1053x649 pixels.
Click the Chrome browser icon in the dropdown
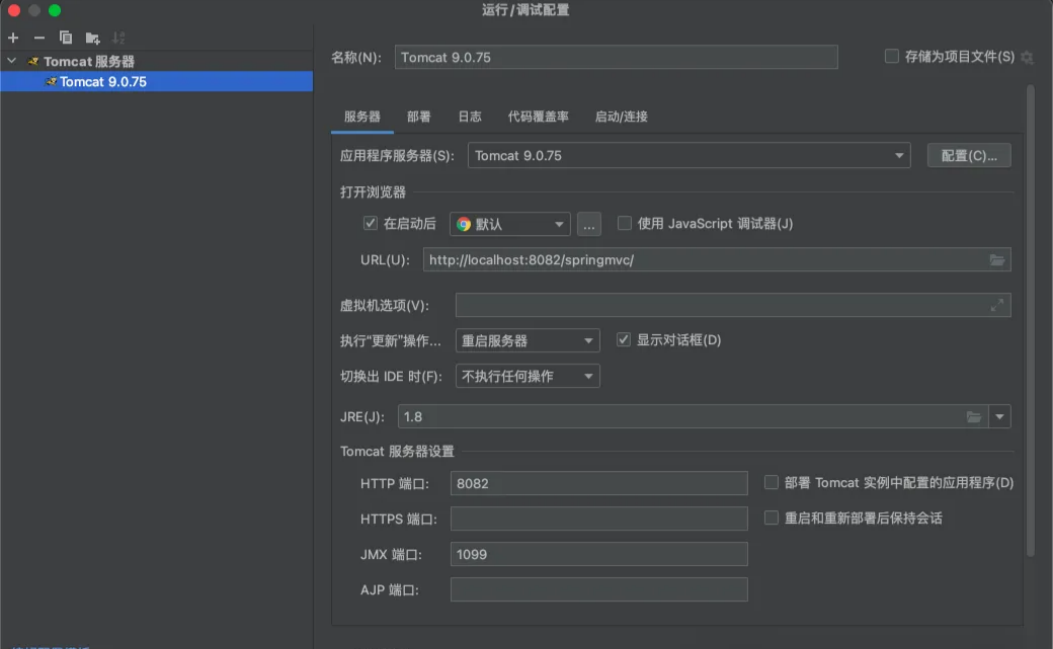pos(463,224)
